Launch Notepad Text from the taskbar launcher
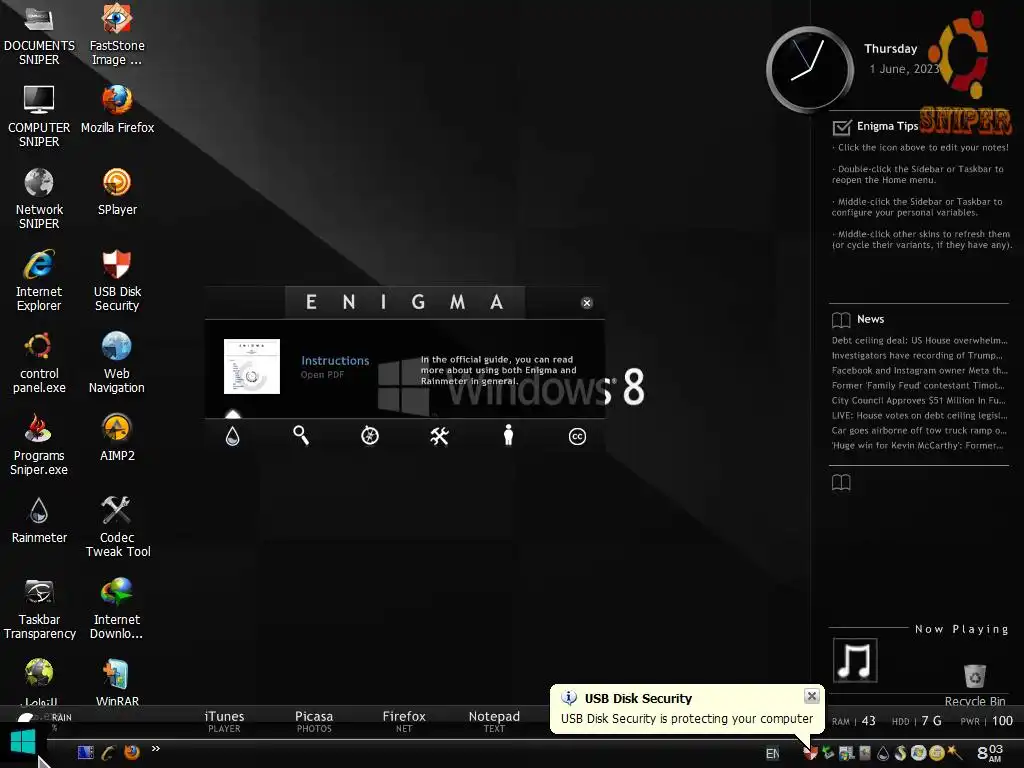Viewport: 1024px width, 768px height. tap(494, 721)
